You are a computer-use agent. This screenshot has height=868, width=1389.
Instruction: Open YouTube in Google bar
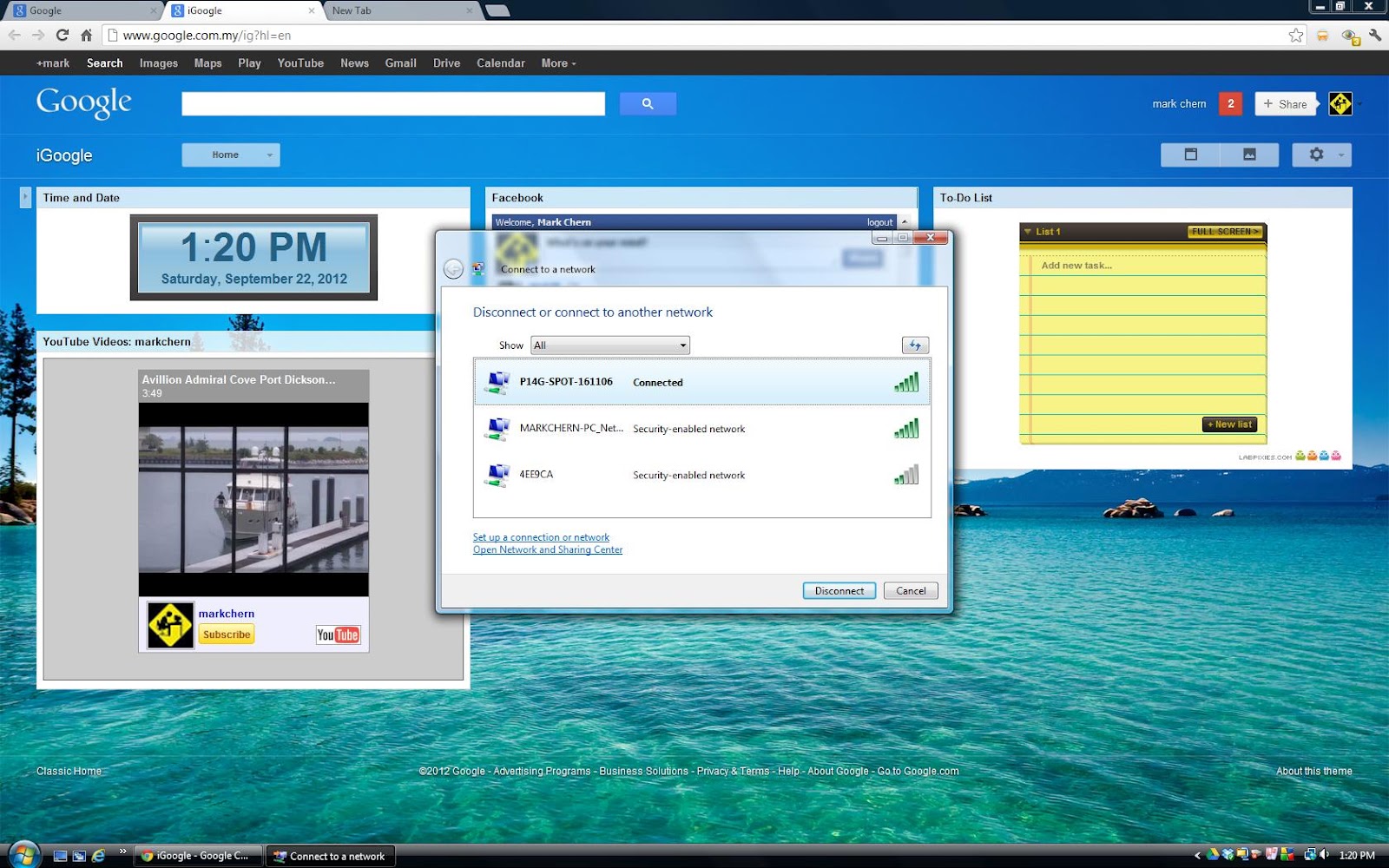click(x=300, y=62)
